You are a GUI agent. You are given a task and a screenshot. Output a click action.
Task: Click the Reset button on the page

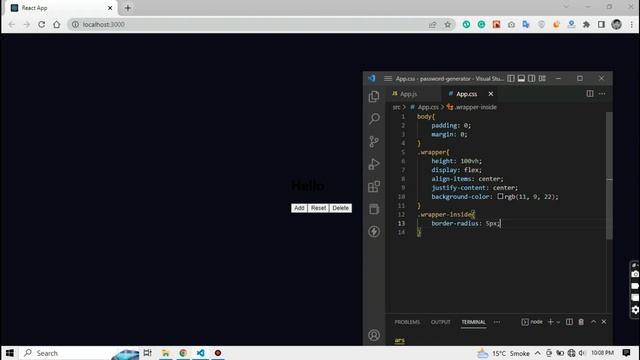(318, 208)
